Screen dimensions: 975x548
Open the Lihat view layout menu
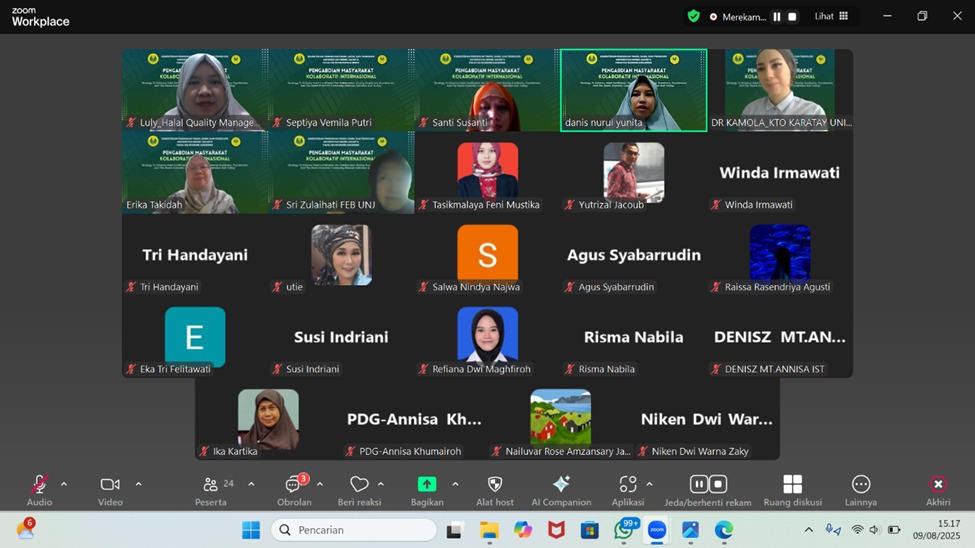831,16
